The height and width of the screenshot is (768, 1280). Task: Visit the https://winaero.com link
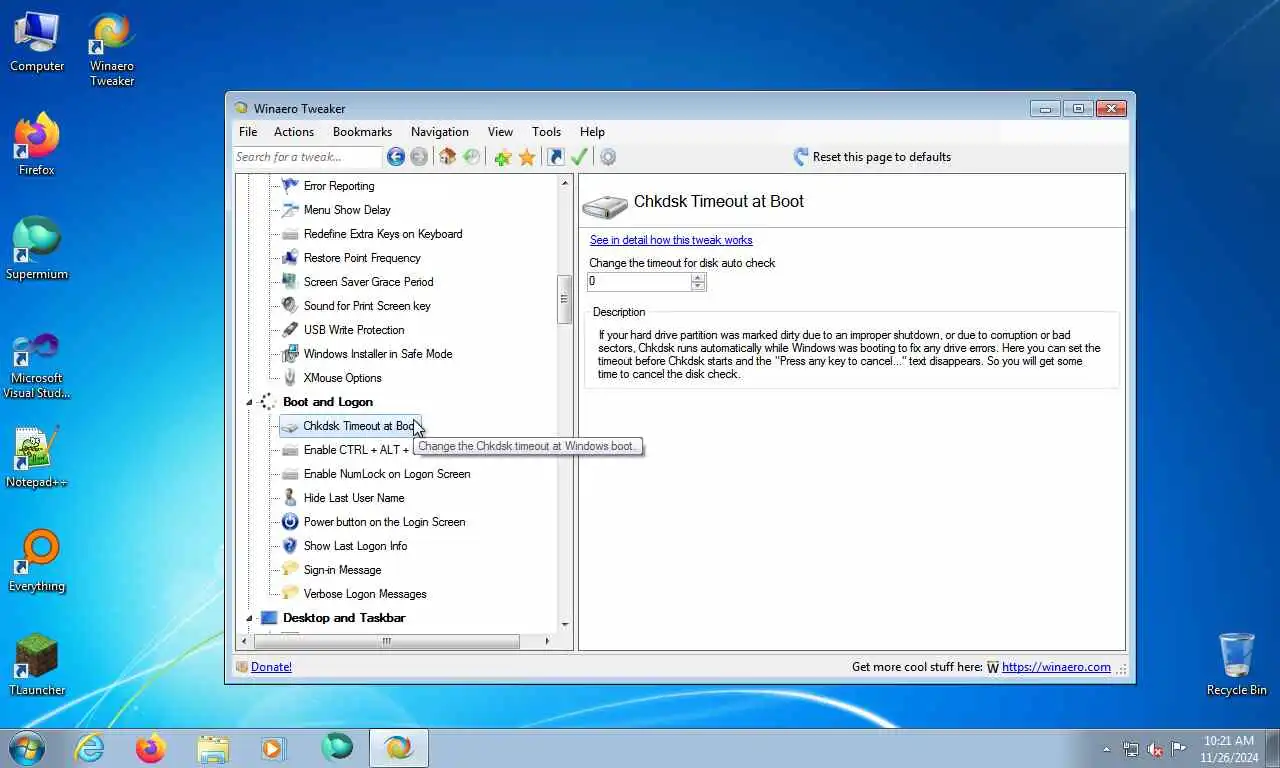pos(1056,667)
